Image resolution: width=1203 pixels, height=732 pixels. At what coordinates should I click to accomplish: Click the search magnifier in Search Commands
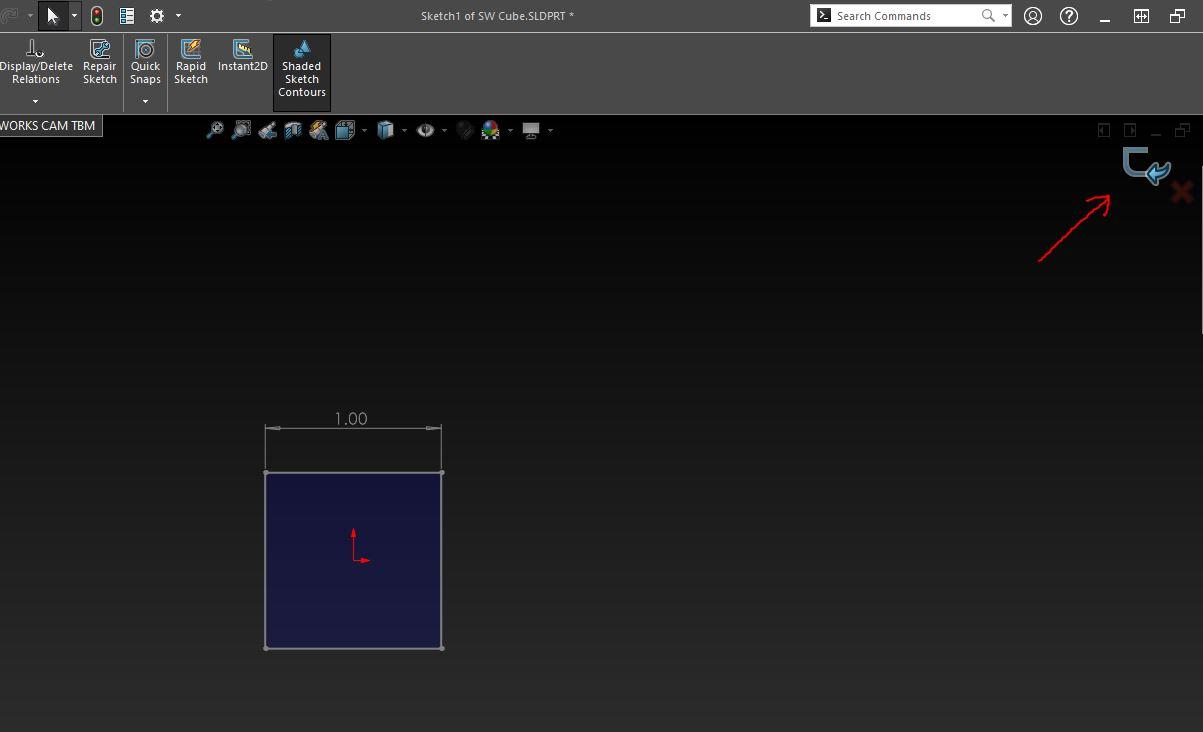coord(988,16)
